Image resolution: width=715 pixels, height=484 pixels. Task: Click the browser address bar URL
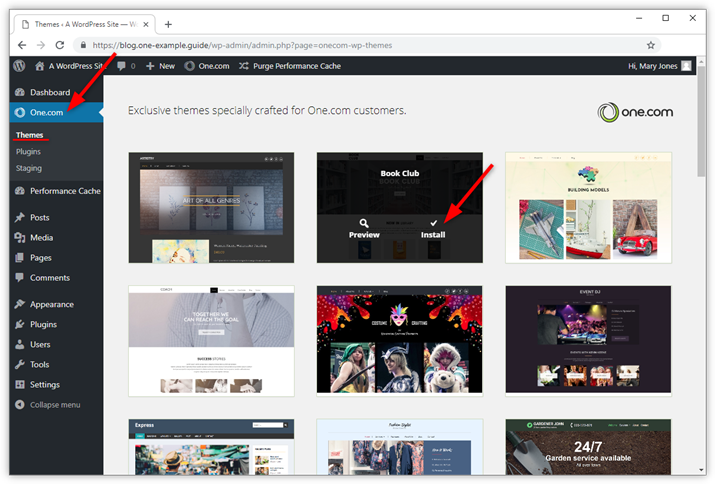pyautogui.click(x=242, y=45)
